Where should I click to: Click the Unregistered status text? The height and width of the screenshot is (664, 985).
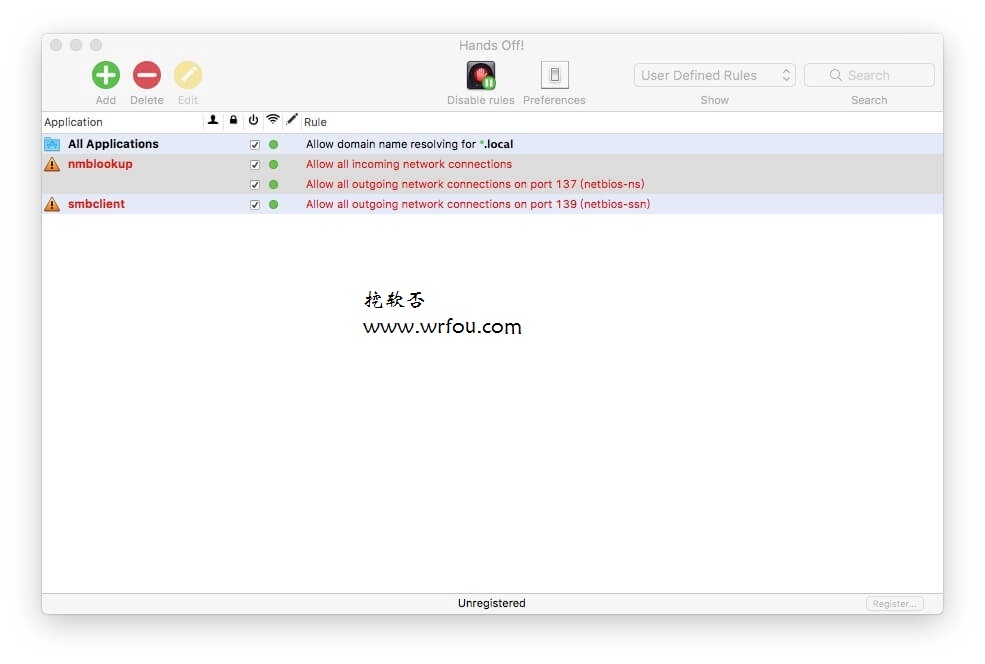click(492, 603)
